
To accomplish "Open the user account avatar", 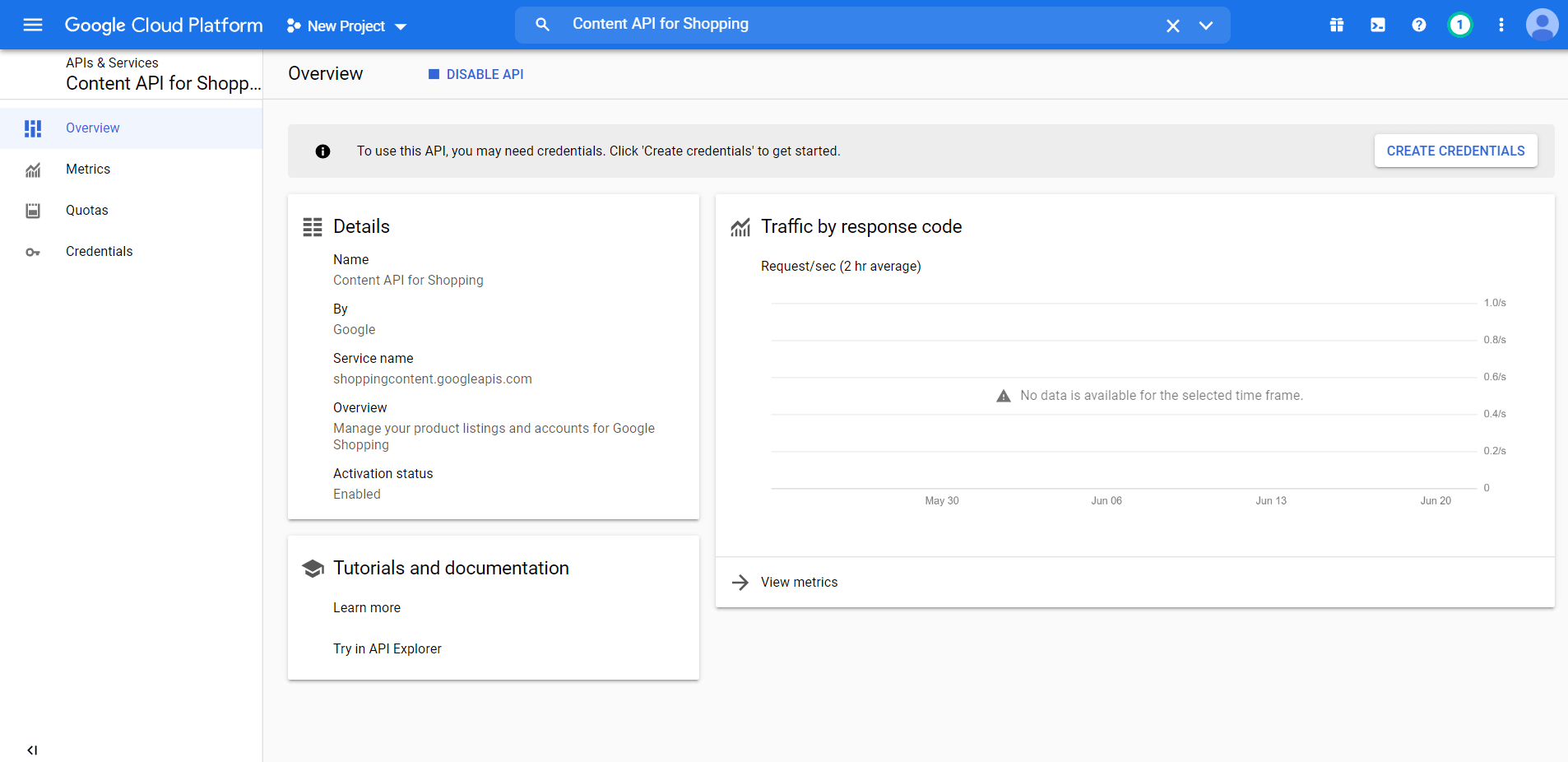I will pyautogui.click(x=1542, y=25).
